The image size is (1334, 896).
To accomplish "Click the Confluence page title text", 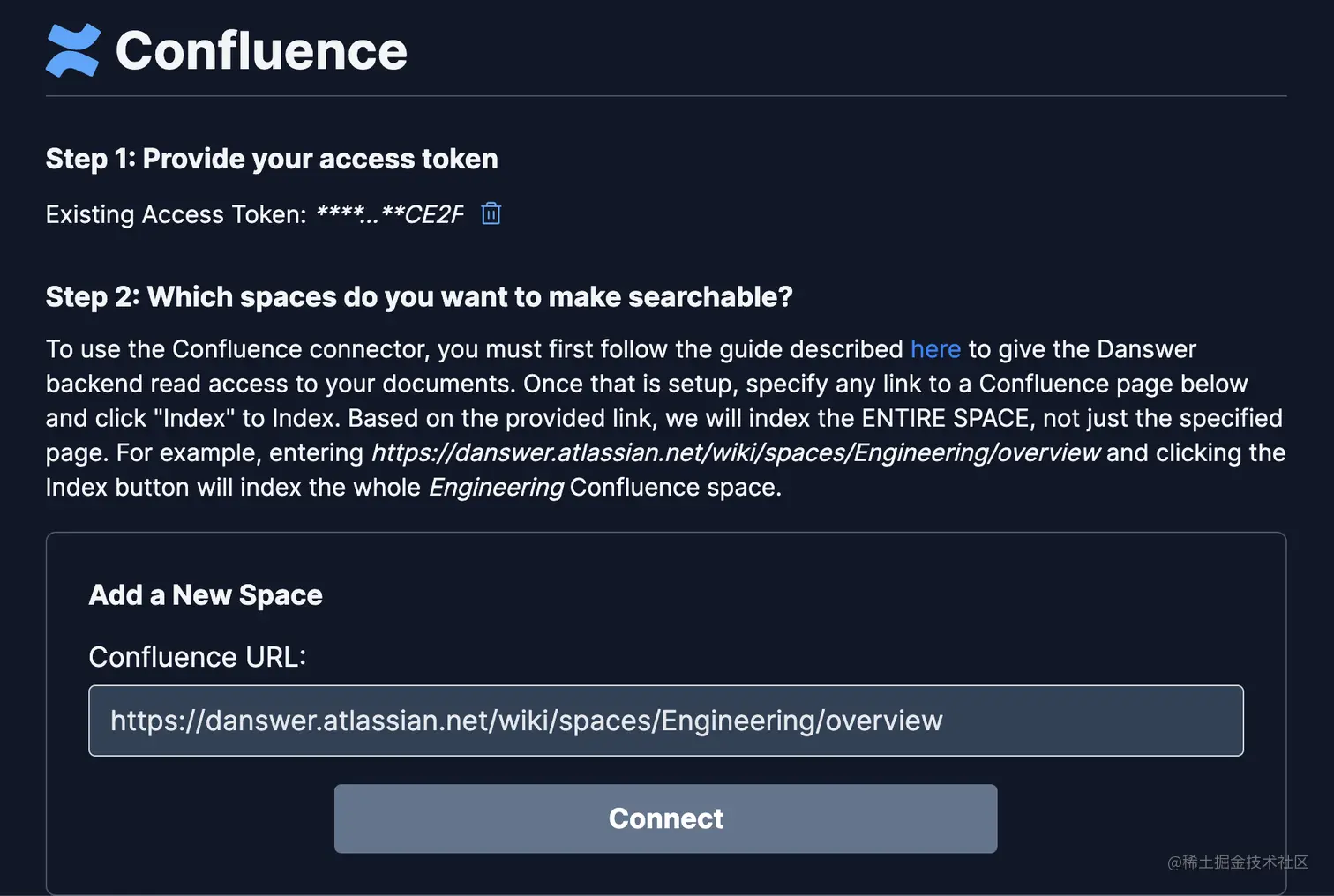I will 261,50.
